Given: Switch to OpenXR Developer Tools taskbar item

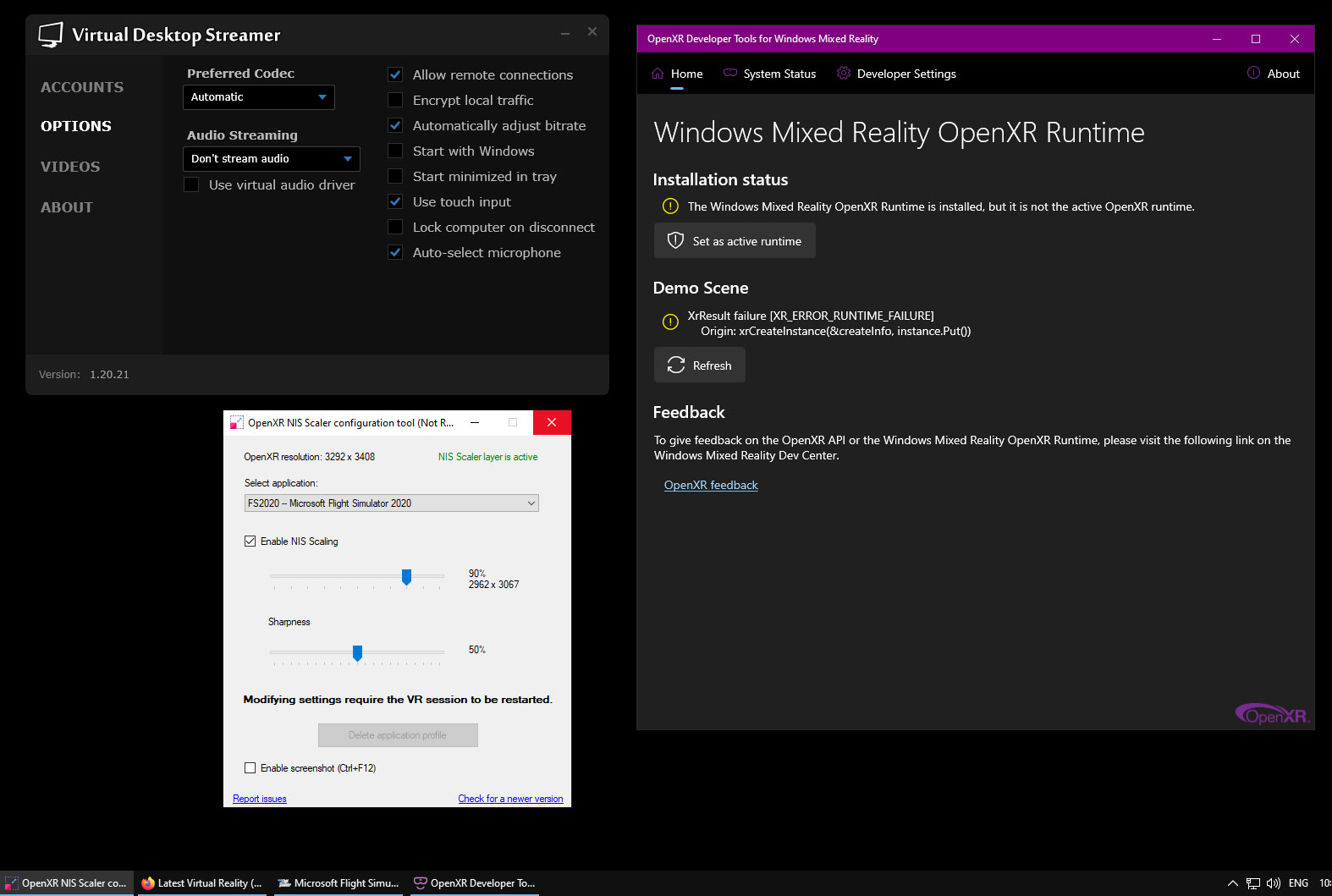Looking at the screenshot, I should pyautogui.click(x=475, y=883).
